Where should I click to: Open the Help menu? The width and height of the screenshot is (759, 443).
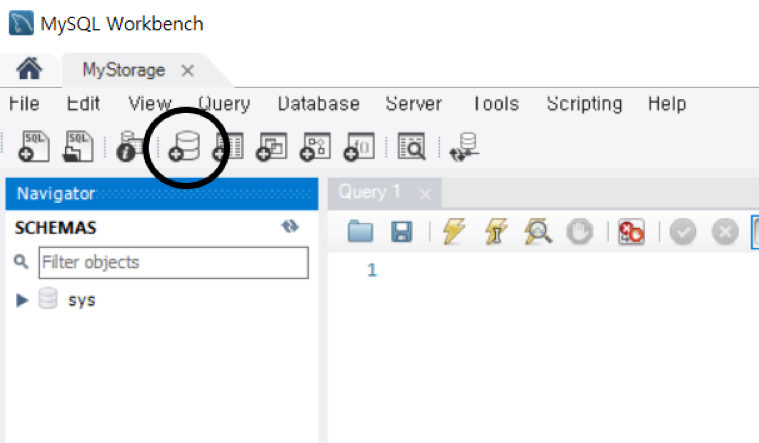pyautogui.click(x=667, y=104)
